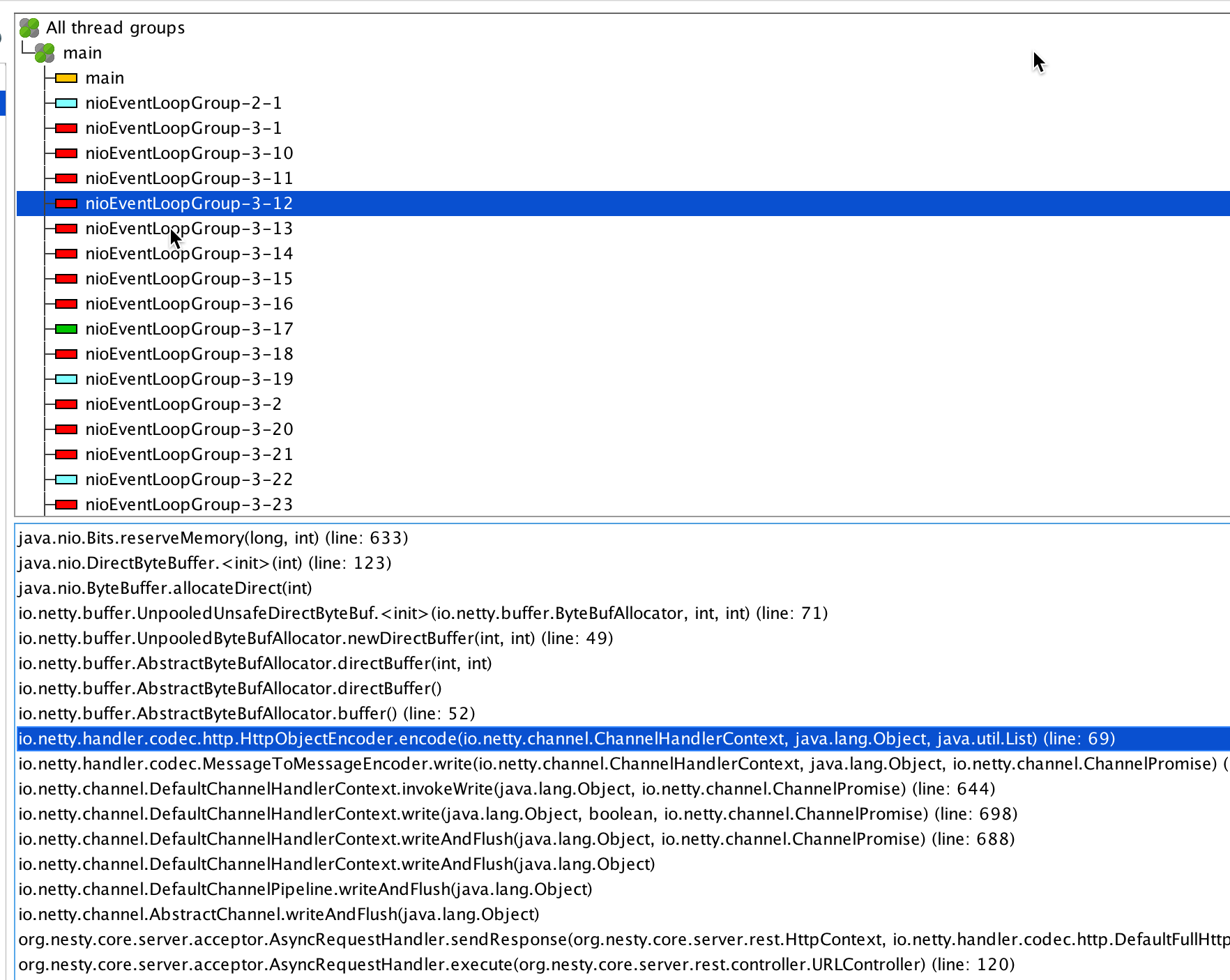Click the red status icon of nioEventLoopGroup-3-16
The width and height of the screenshot is (1230, 980).
click(66, 304)
